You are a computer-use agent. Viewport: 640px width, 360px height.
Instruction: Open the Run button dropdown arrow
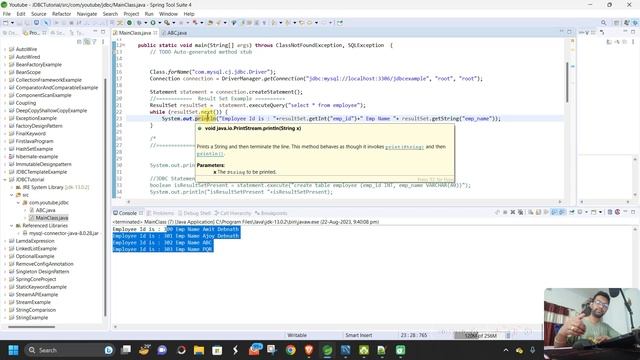159,23
